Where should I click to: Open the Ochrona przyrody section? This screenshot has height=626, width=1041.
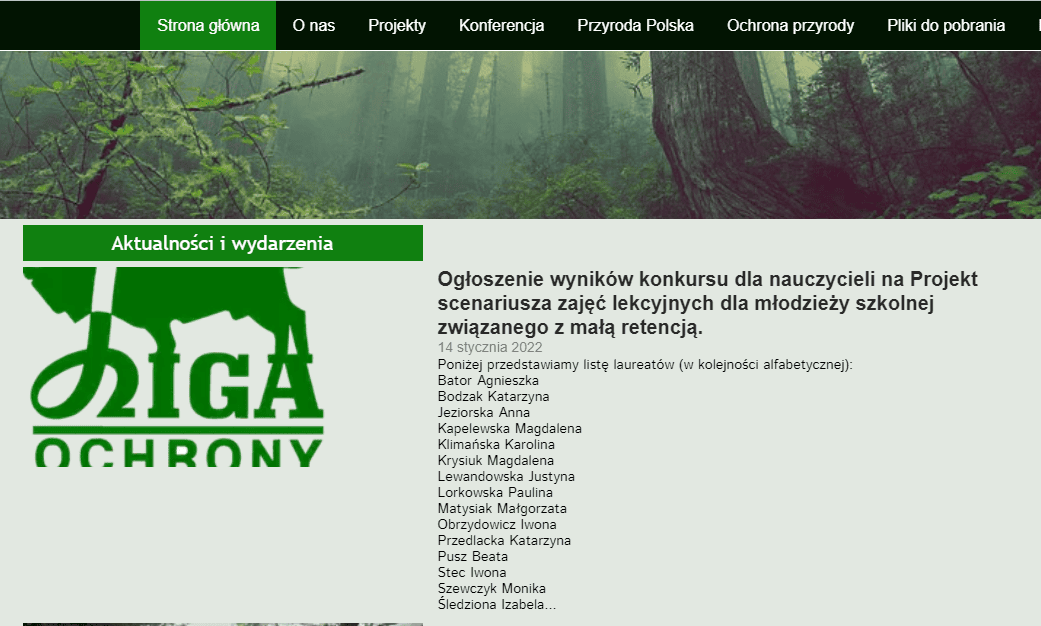coord(790,26)
